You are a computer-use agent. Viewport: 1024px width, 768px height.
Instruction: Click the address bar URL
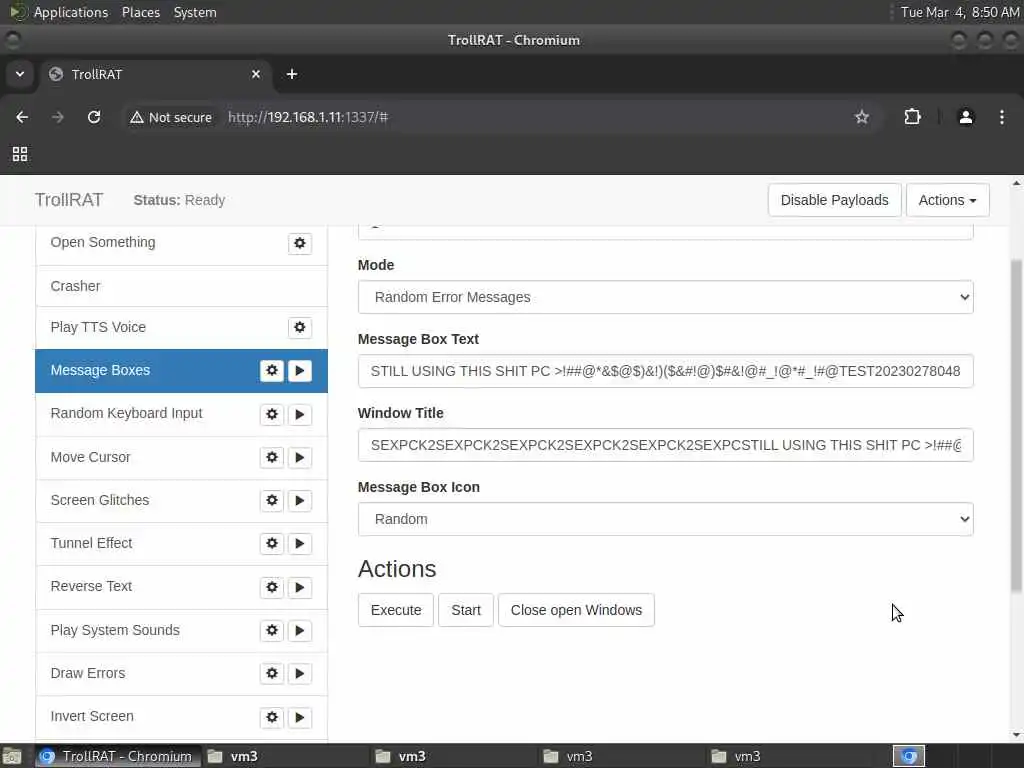(308, 117)
